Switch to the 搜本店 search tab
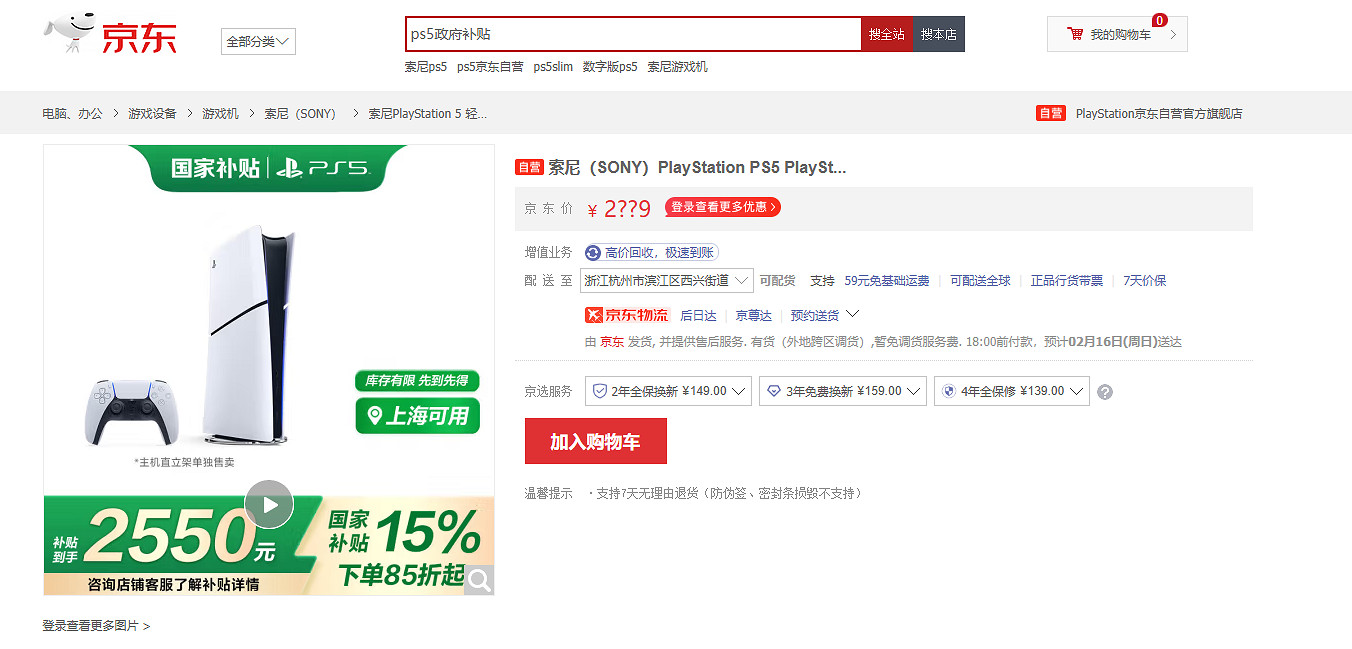1352x649 pixels. pyautogui.click(x=938, y=33)
